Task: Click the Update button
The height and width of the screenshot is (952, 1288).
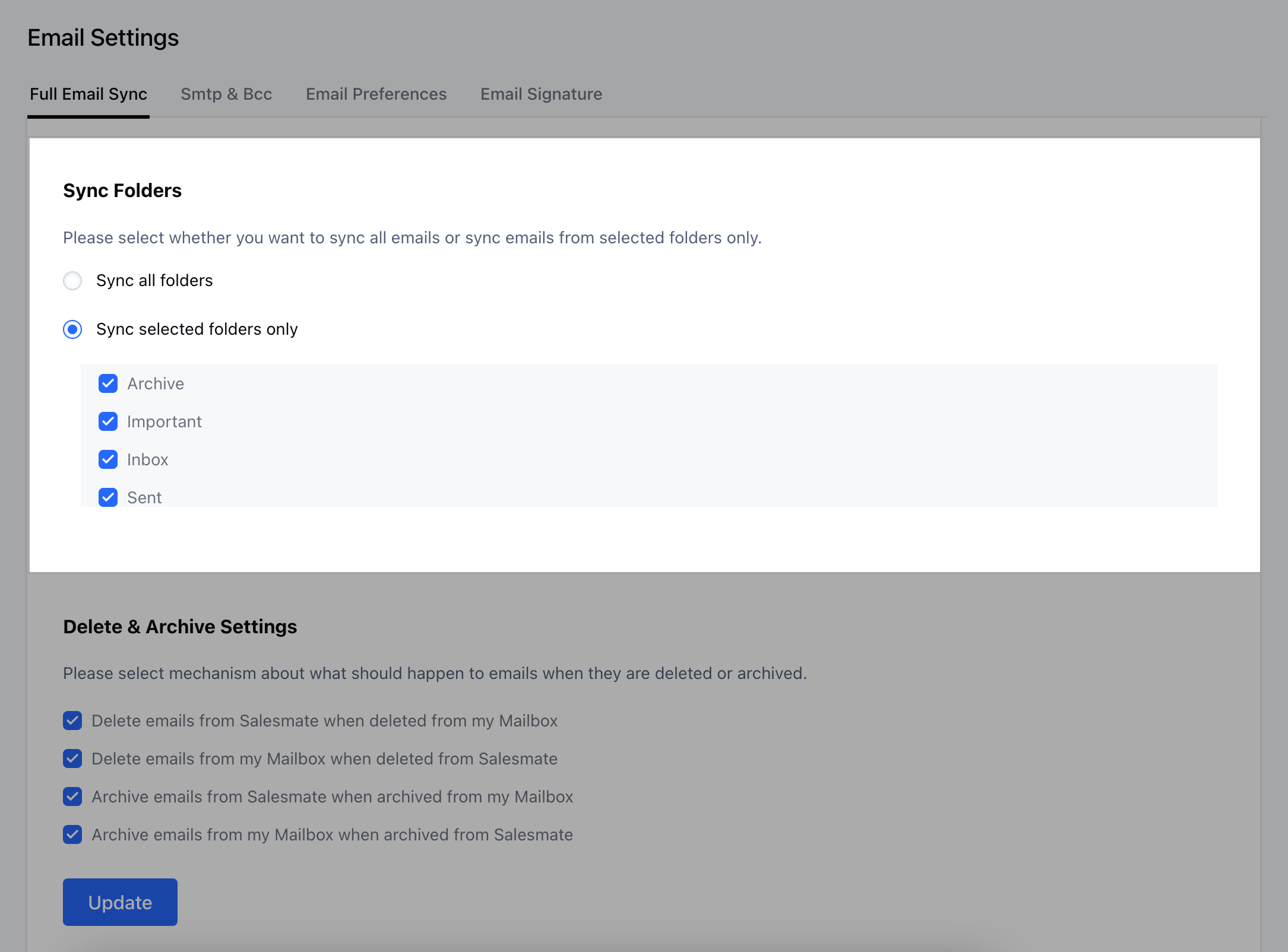Action: [x=120, y=902]
